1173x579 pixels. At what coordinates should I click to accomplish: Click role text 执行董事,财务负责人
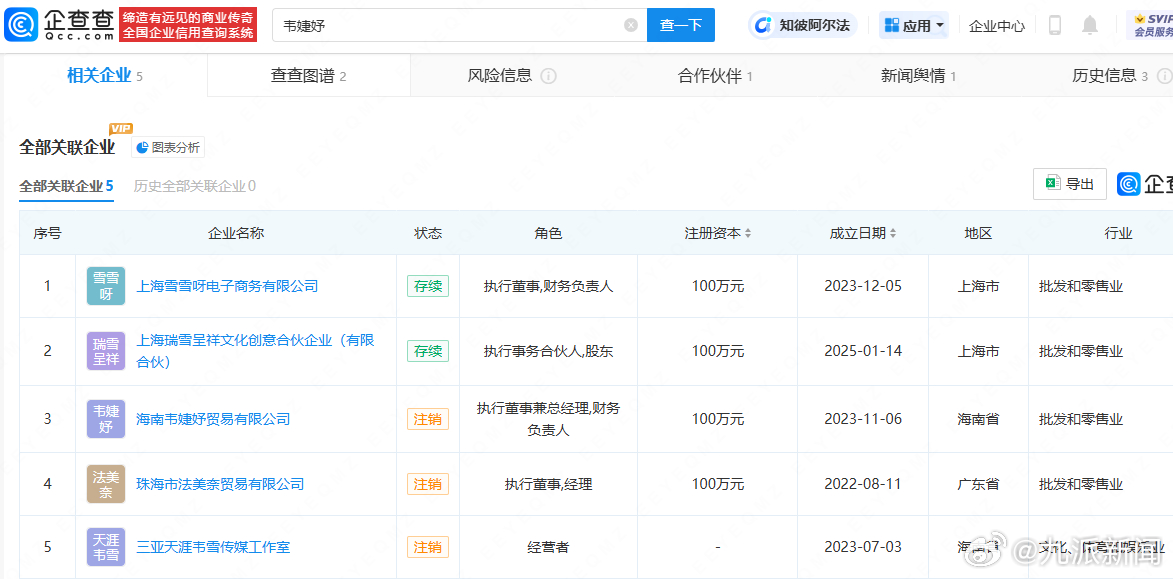[548, 286]
